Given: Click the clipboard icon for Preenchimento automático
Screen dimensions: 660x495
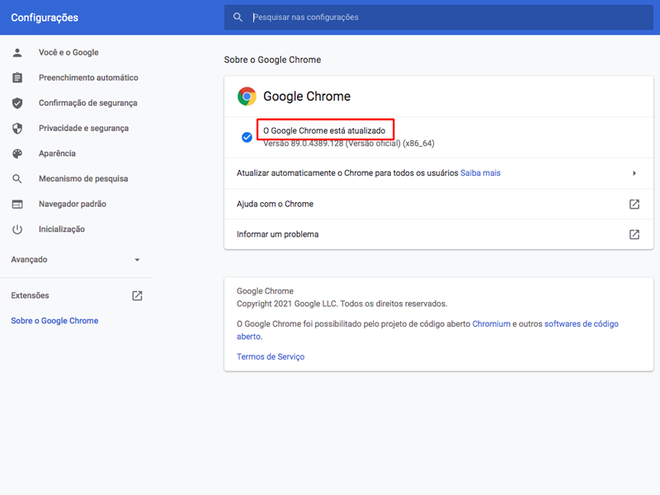Looking at the screenshot, I should click(x=17, y=78).
